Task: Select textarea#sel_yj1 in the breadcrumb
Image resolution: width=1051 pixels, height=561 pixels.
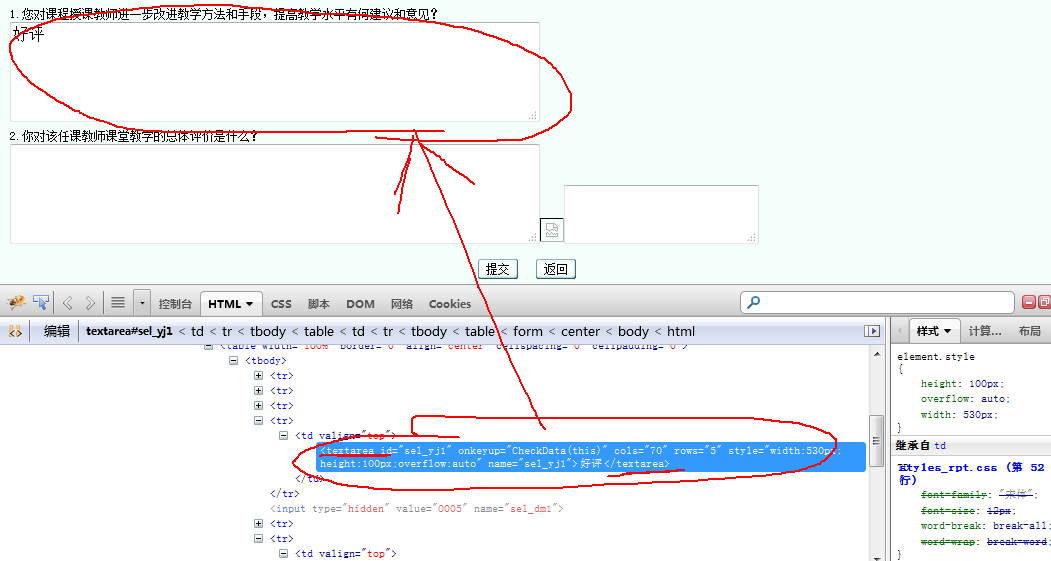Action: [129, 331]
